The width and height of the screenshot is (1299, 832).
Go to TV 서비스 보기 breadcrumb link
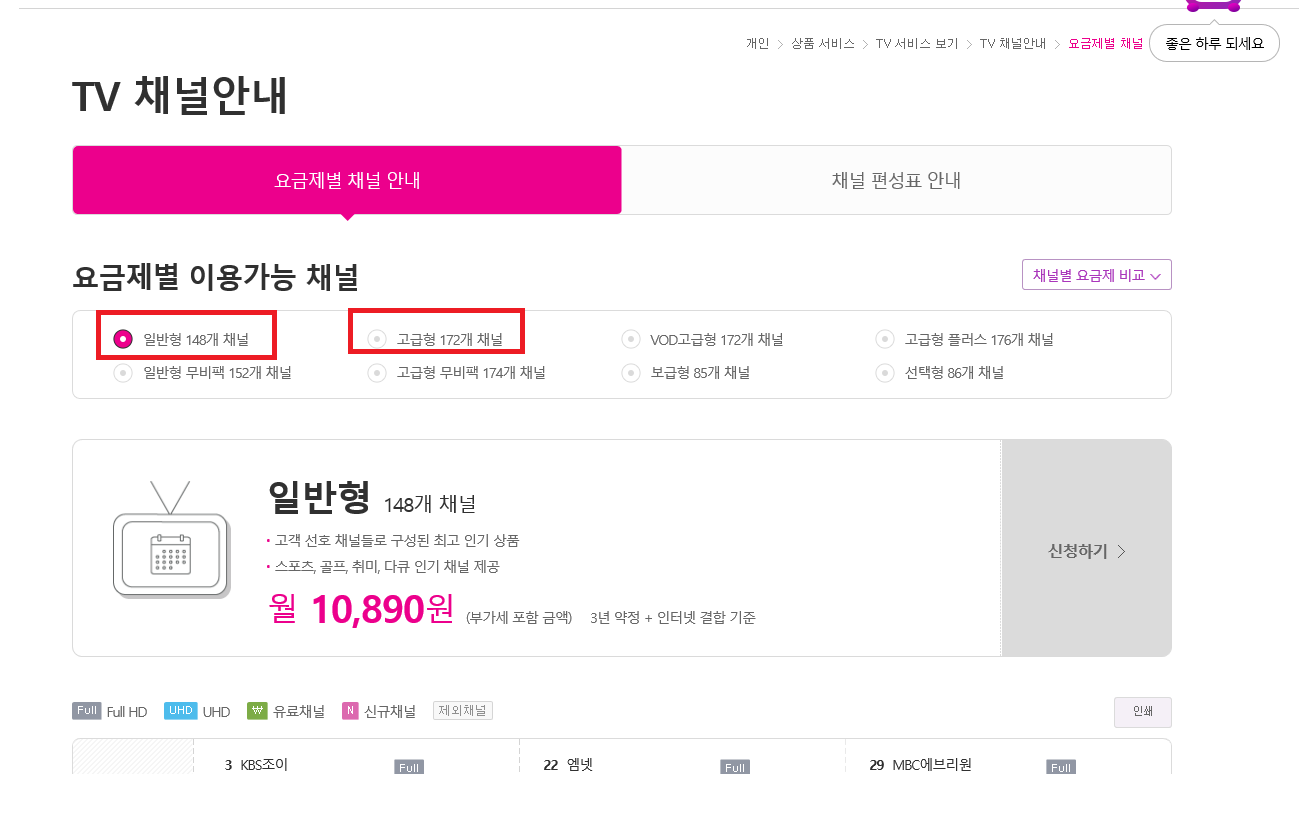(x=916, y=44)
